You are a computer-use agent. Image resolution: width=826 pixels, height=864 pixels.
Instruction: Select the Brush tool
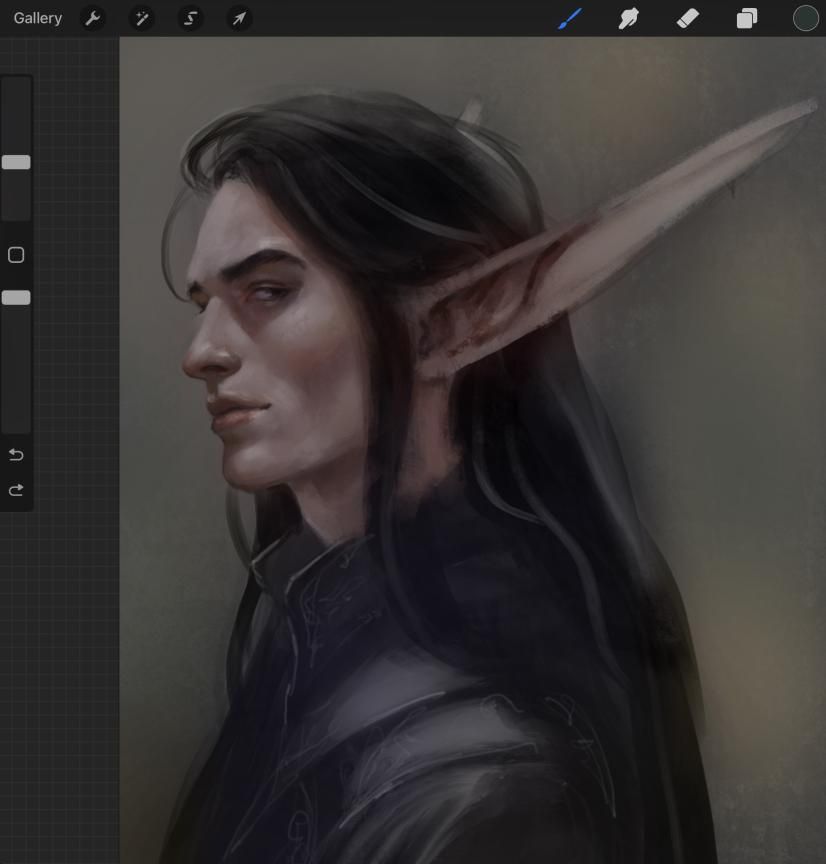pyautogui.click(x=570, y=18)
